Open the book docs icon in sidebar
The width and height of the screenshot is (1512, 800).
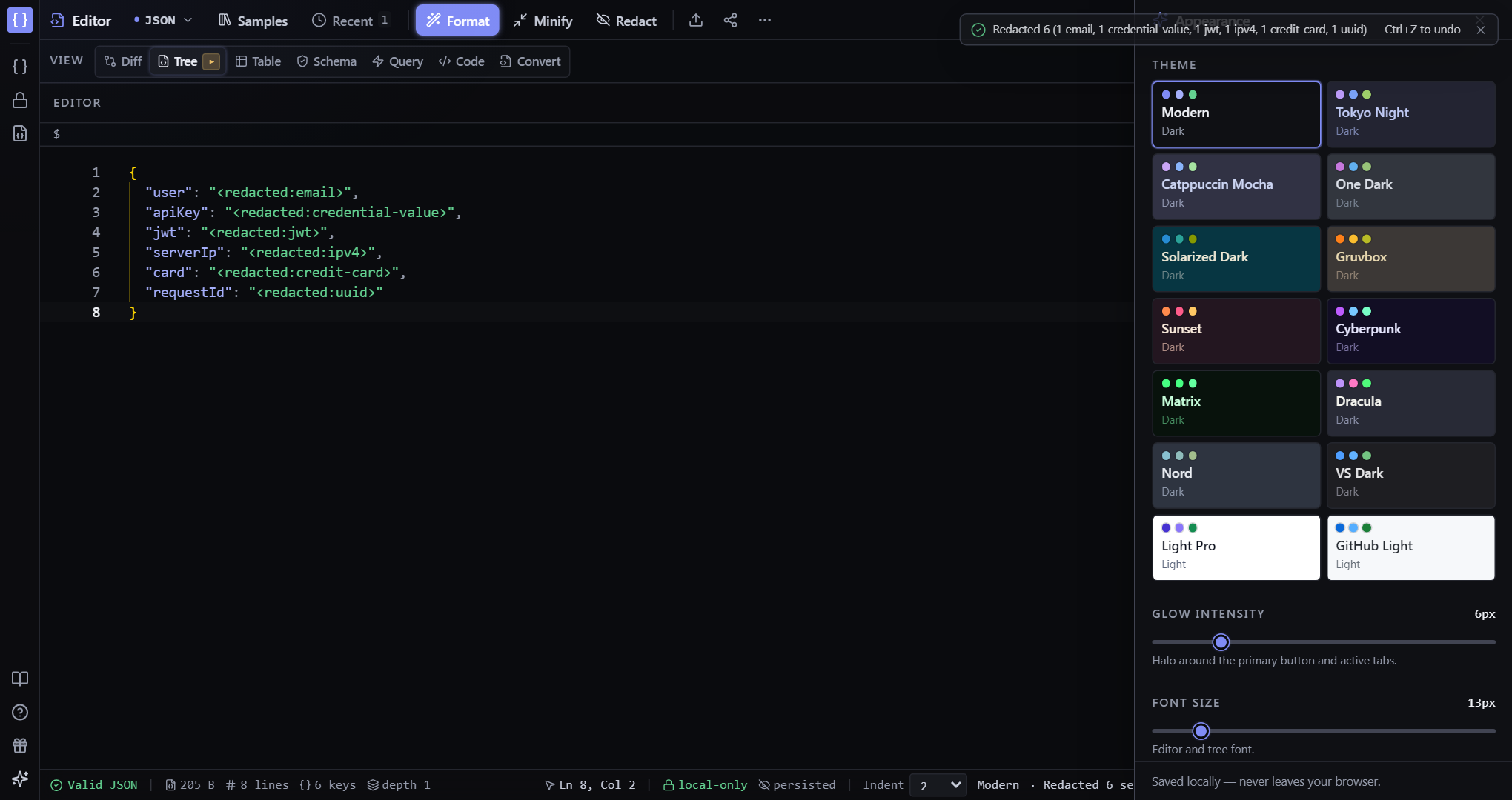coord(20,679)
